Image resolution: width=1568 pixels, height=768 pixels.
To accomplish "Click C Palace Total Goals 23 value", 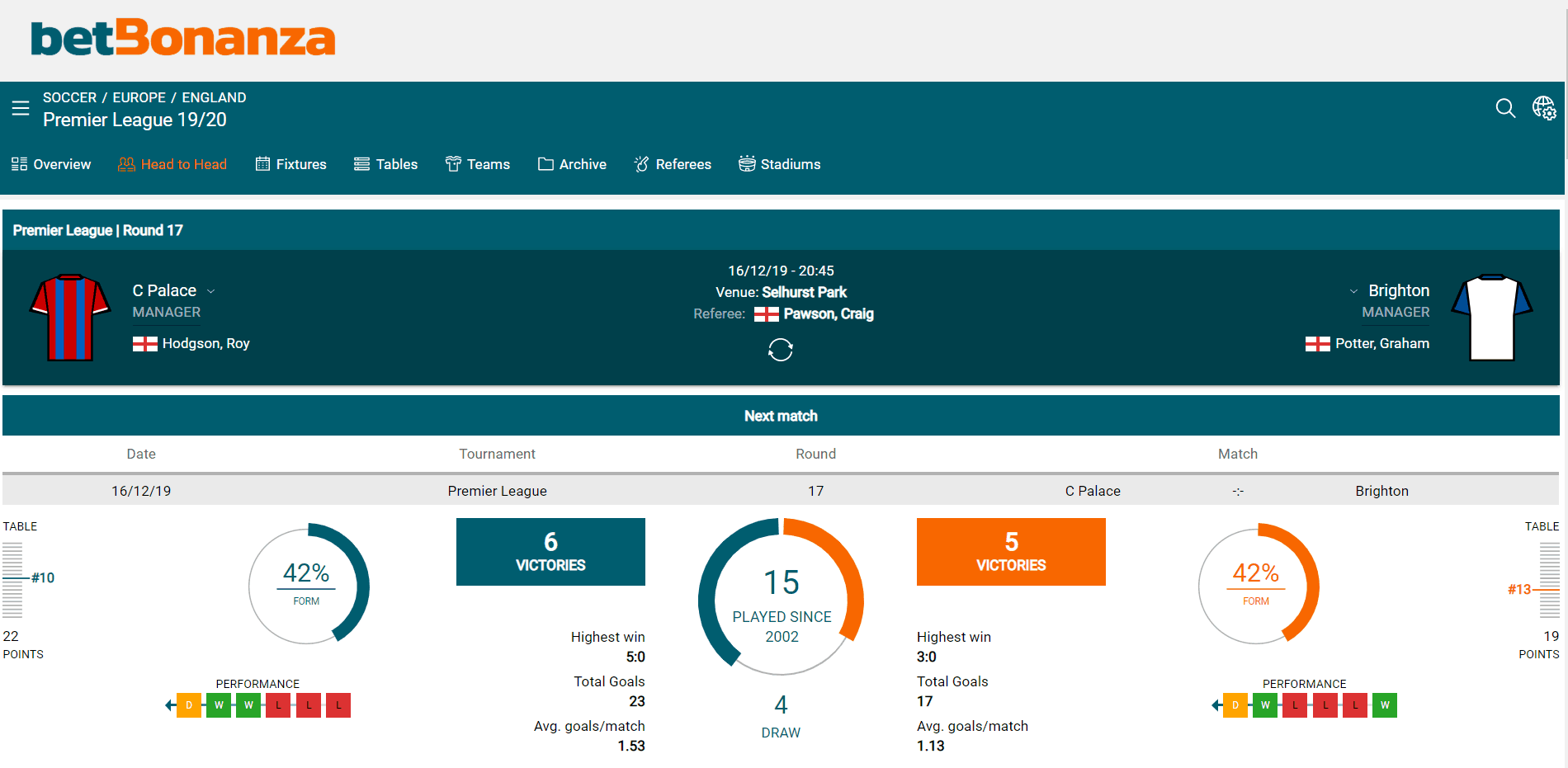I will [637, 702].
